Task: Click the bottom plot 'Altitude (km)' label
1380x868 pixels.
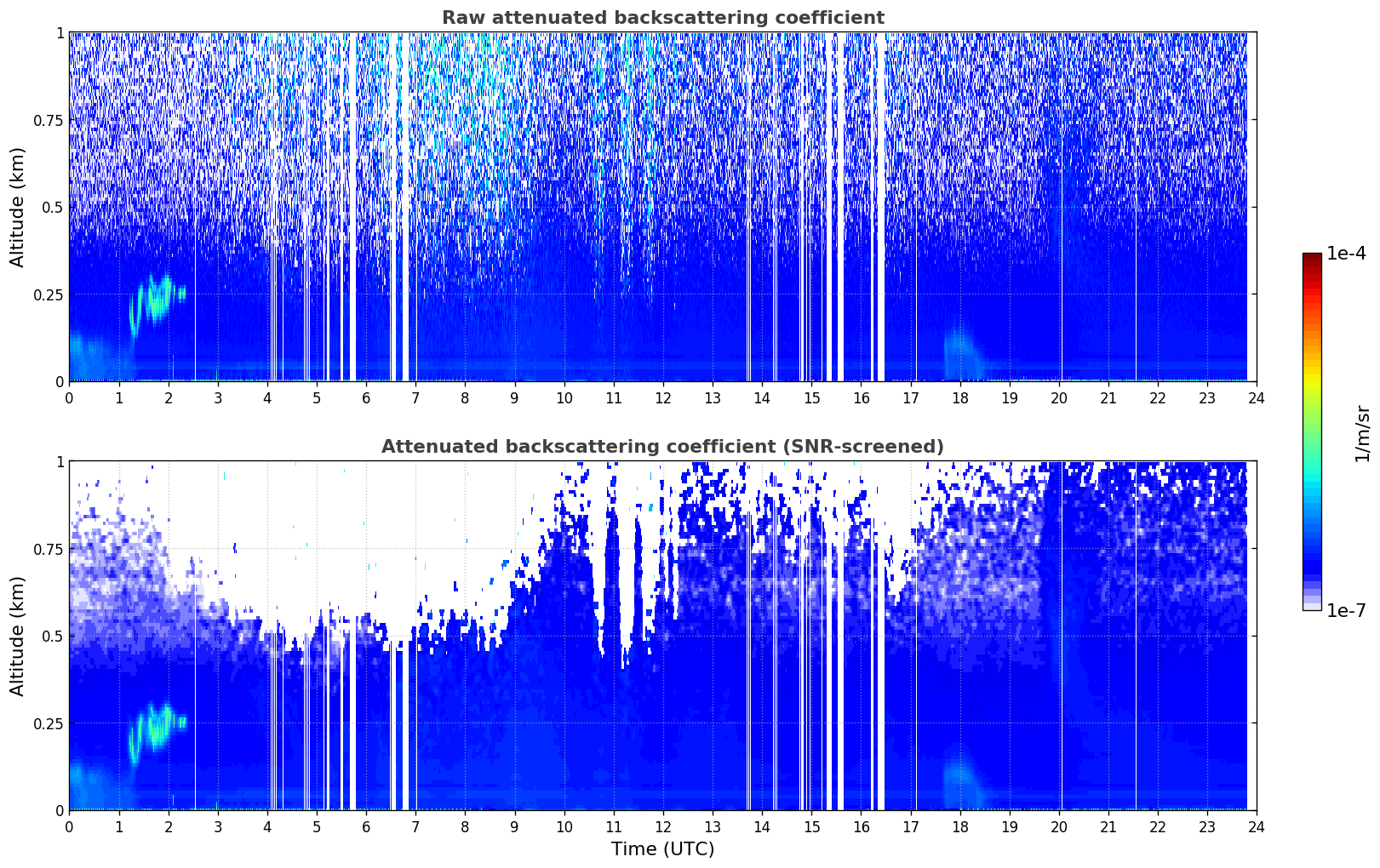Action: [18, 636]
